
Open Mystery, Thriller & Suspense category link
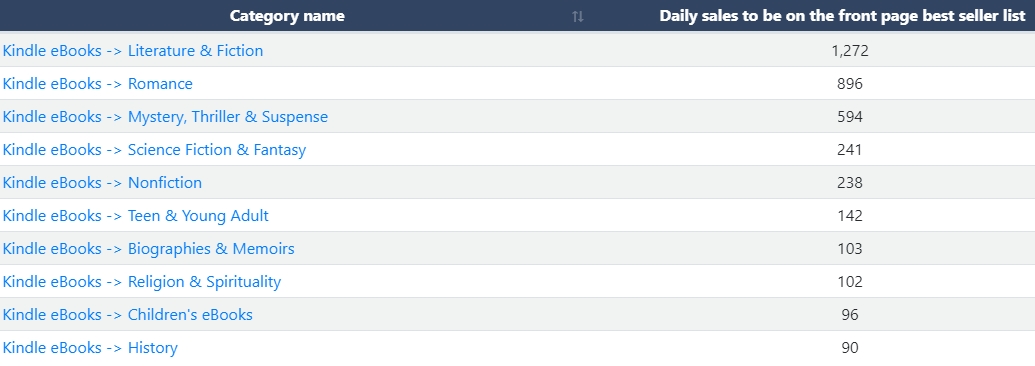pyautogui.click(x=165, y=116)
